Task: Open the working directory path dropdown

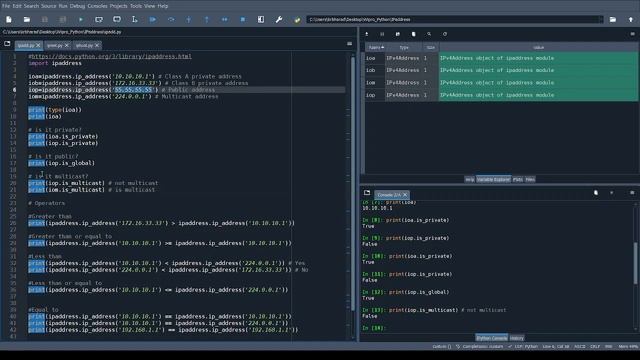Action: (x=601, y=20)
